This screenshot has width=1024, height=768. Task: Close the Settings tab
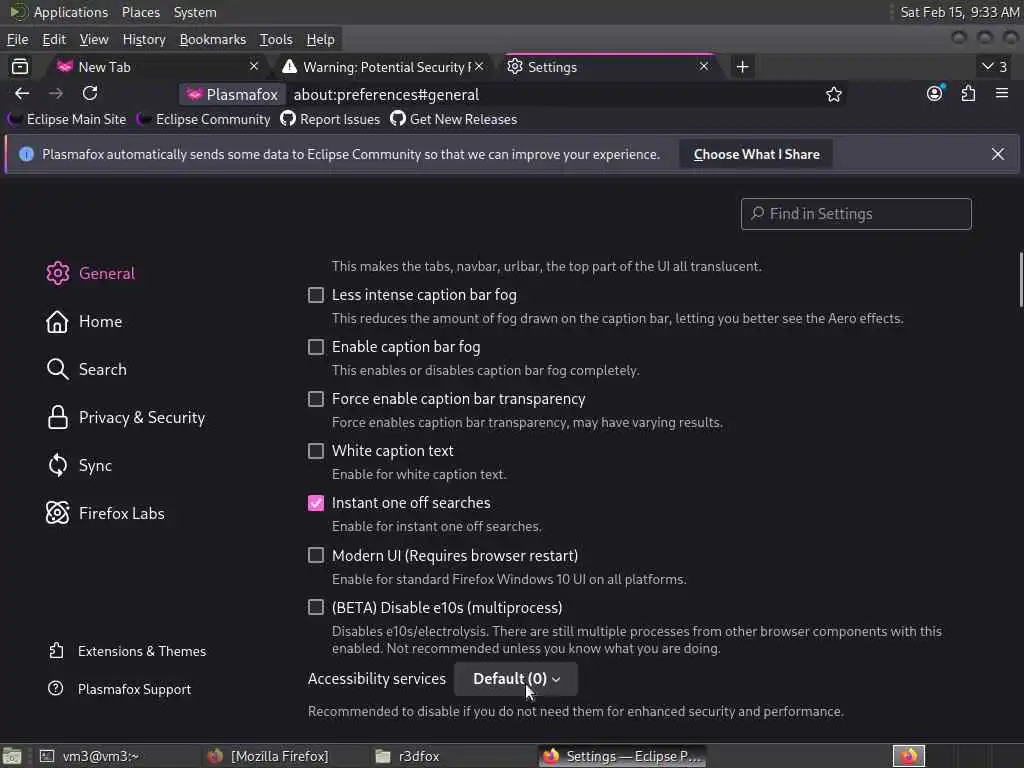coord(704,67)
